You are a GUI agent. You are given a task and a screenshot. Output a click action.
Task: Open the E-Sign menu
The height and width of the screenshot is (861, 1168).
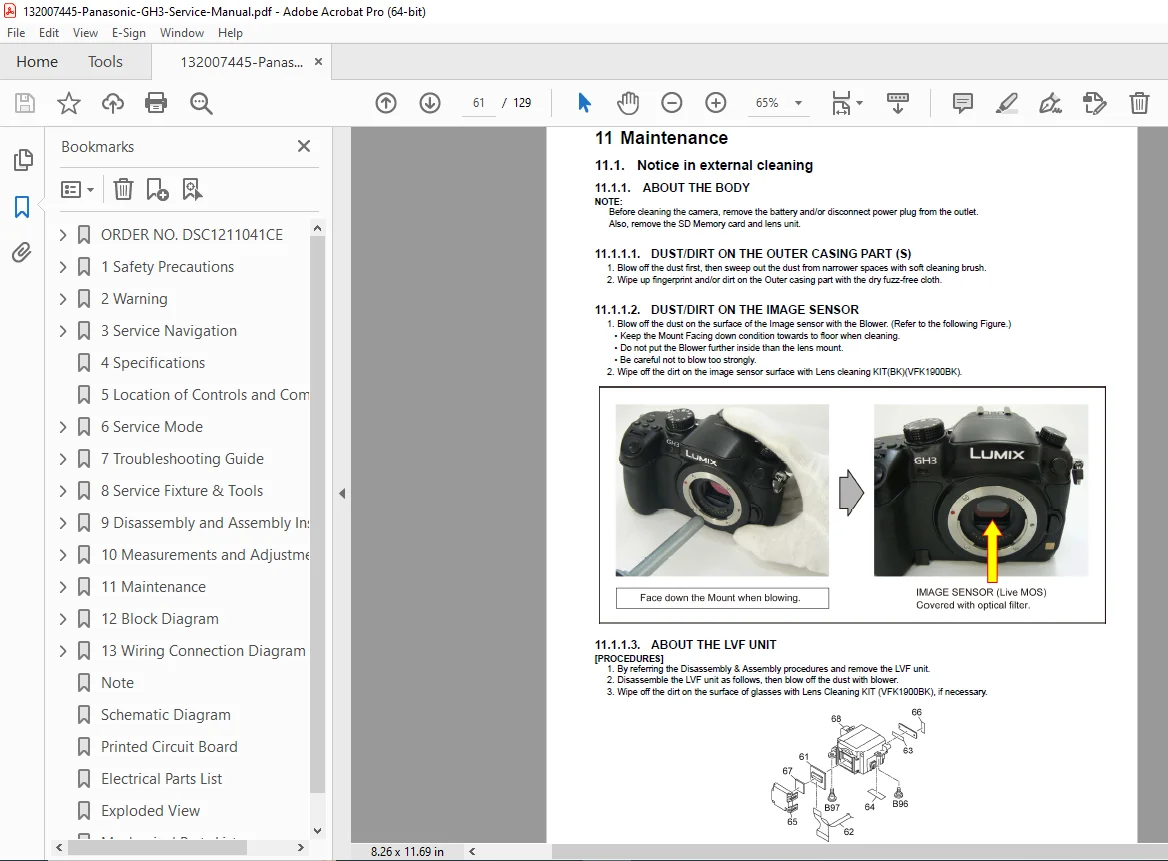coord(129,33)
